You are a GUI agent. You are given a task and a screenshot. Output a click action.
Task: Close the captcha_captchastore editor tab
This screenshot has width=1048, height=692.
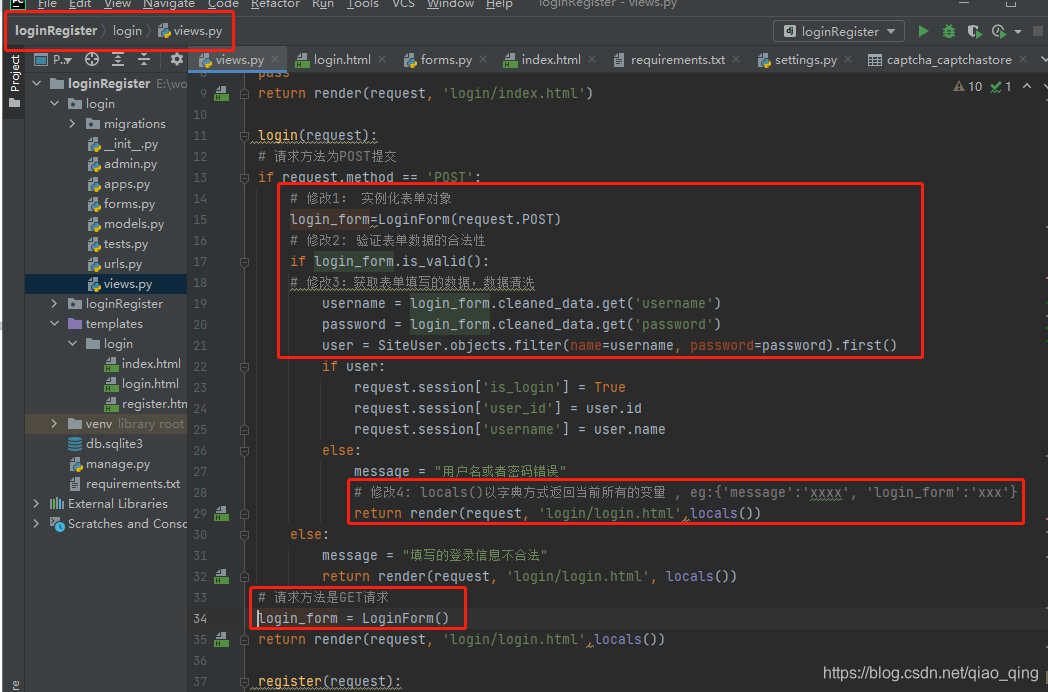pyautogui.click(x=1023, y=59)
